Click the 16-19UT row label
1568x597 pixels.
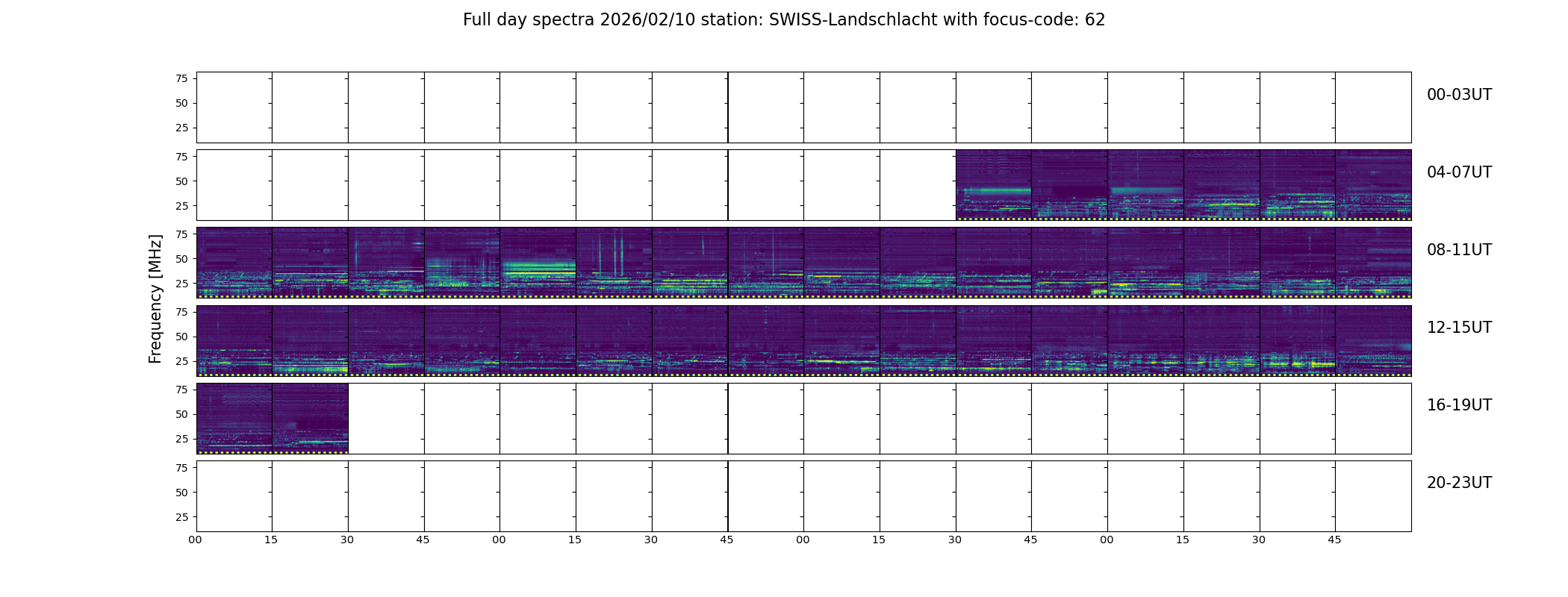[x=1459, y=405]
